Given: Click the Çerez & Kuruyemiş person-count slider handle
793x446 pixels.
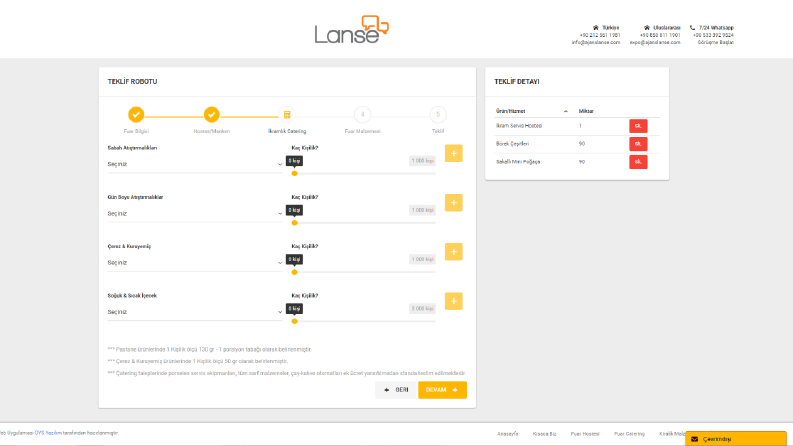Looking at the screenshot, I should tap(294, 272).
